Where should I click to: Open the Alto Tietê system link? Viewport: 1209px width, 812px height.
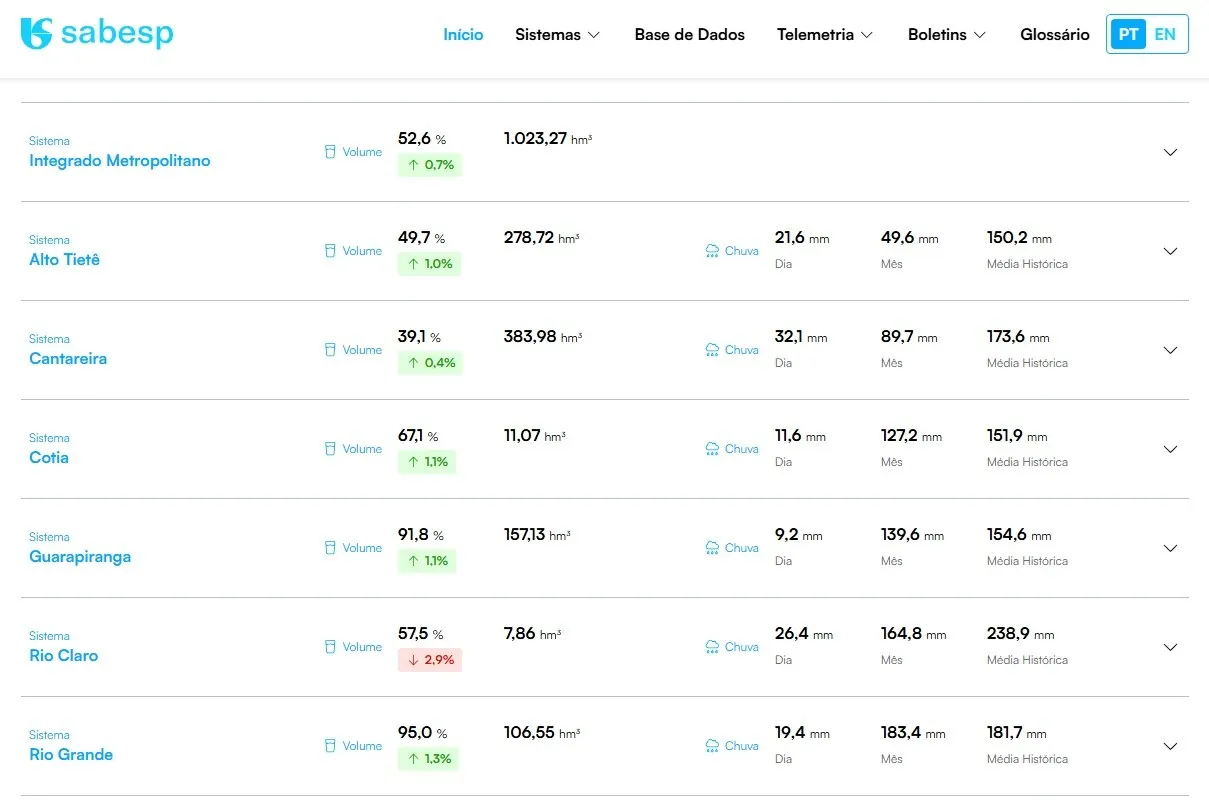pos(65,260)
